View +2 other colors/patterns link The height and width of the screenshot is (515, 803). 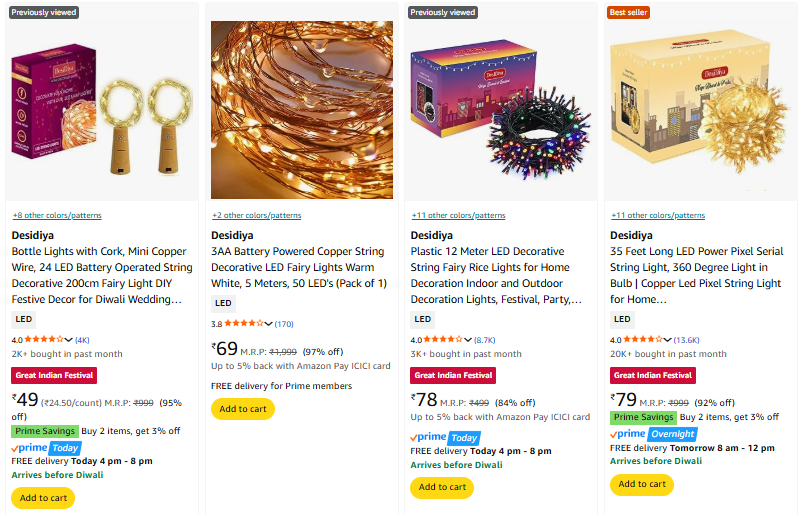[x=256, y=216]
